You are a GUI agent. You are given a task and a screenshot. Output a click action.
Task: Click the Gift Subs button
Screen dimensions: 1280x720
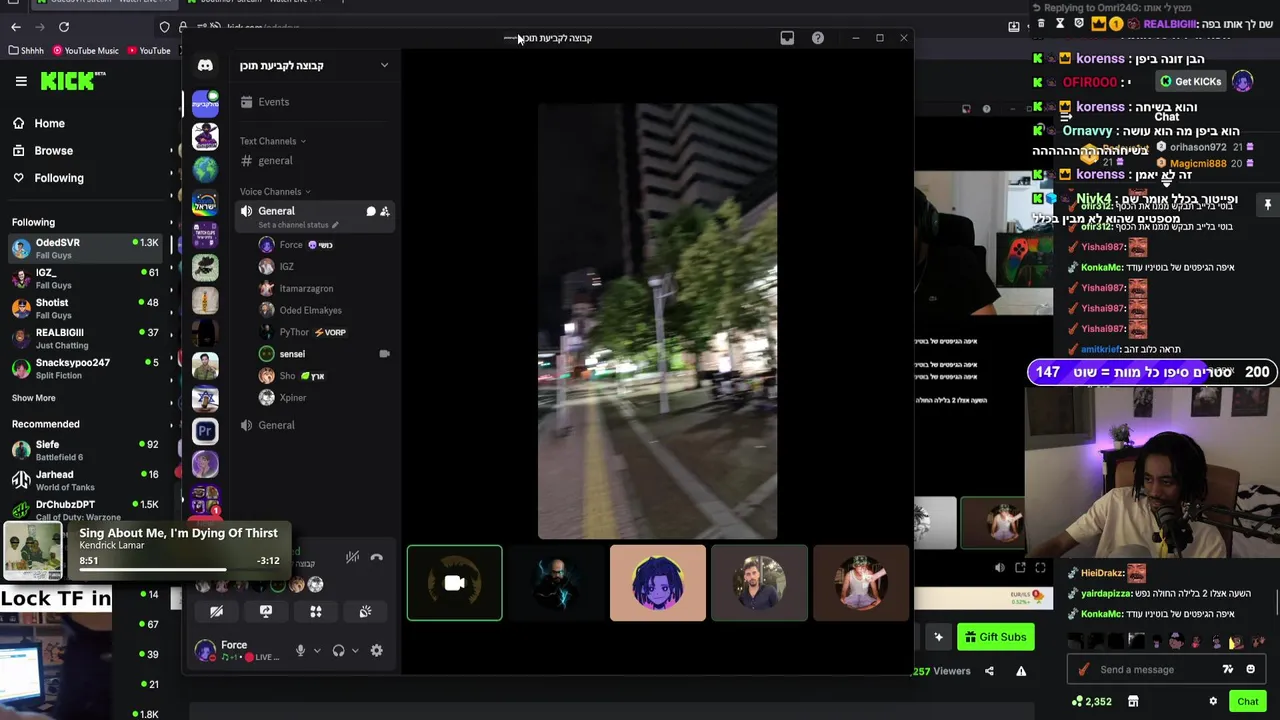[x=996, y=637]
